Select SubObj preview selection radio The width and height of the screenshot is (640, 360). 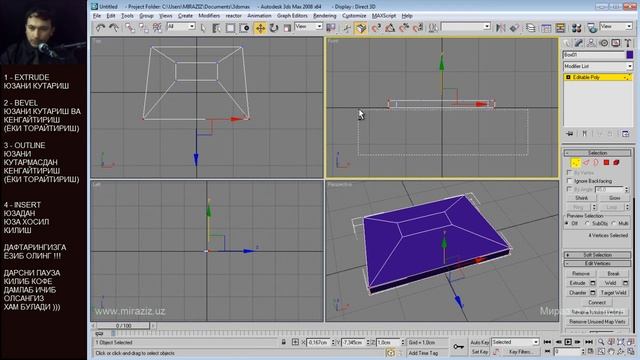(587, 224)
